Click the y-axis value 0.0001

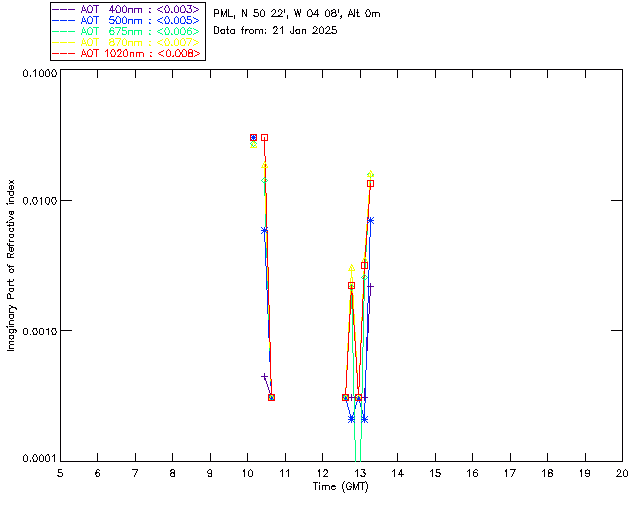[x=39, y=458]
